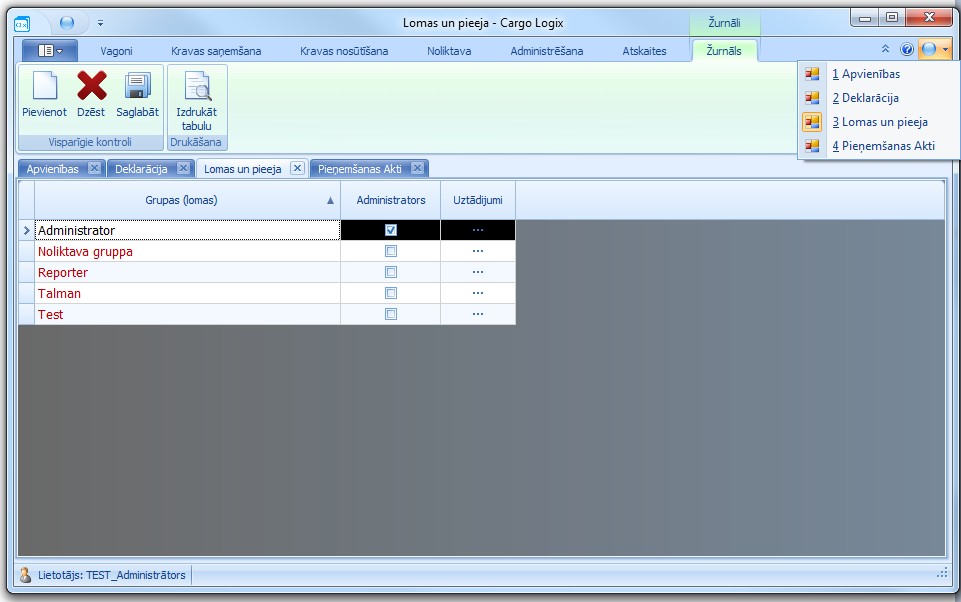Switch to the Deklarācija document tab
Viewport: 961px width, 602px height.
tap(140, 169)
